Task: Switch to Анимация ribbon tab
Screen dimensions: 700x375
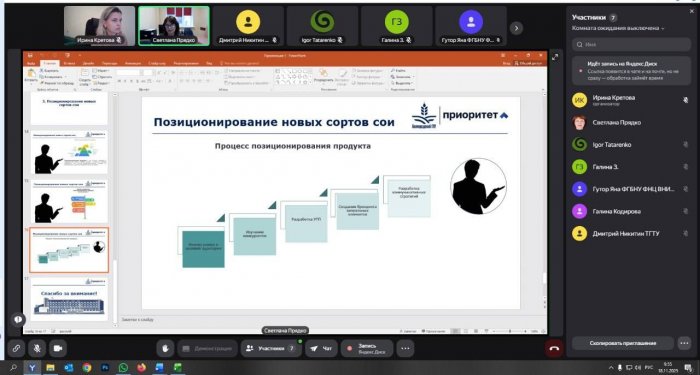Action: (x=133, y=63)
